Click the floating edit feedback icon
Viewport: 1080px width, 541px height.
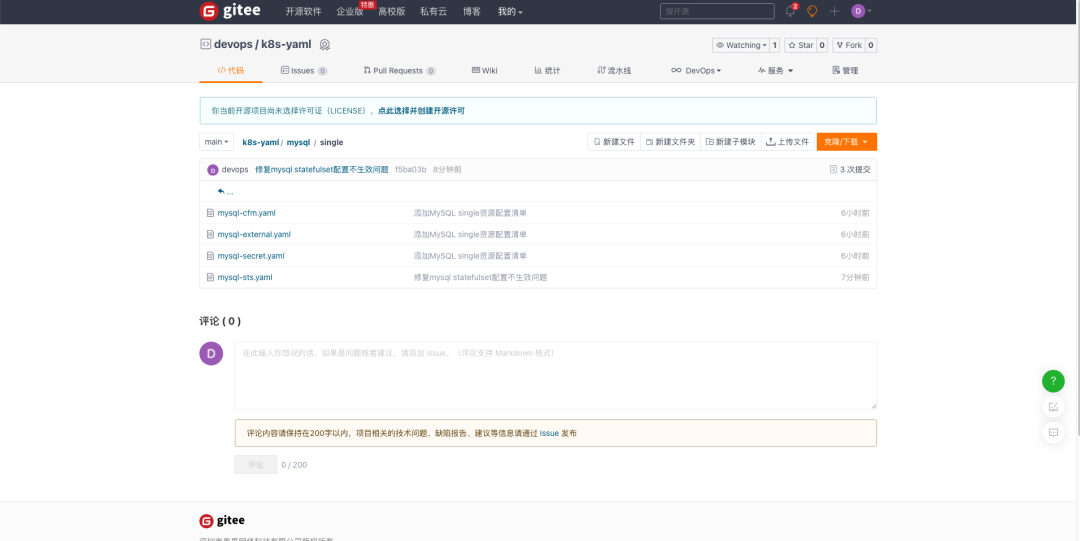1053,407
